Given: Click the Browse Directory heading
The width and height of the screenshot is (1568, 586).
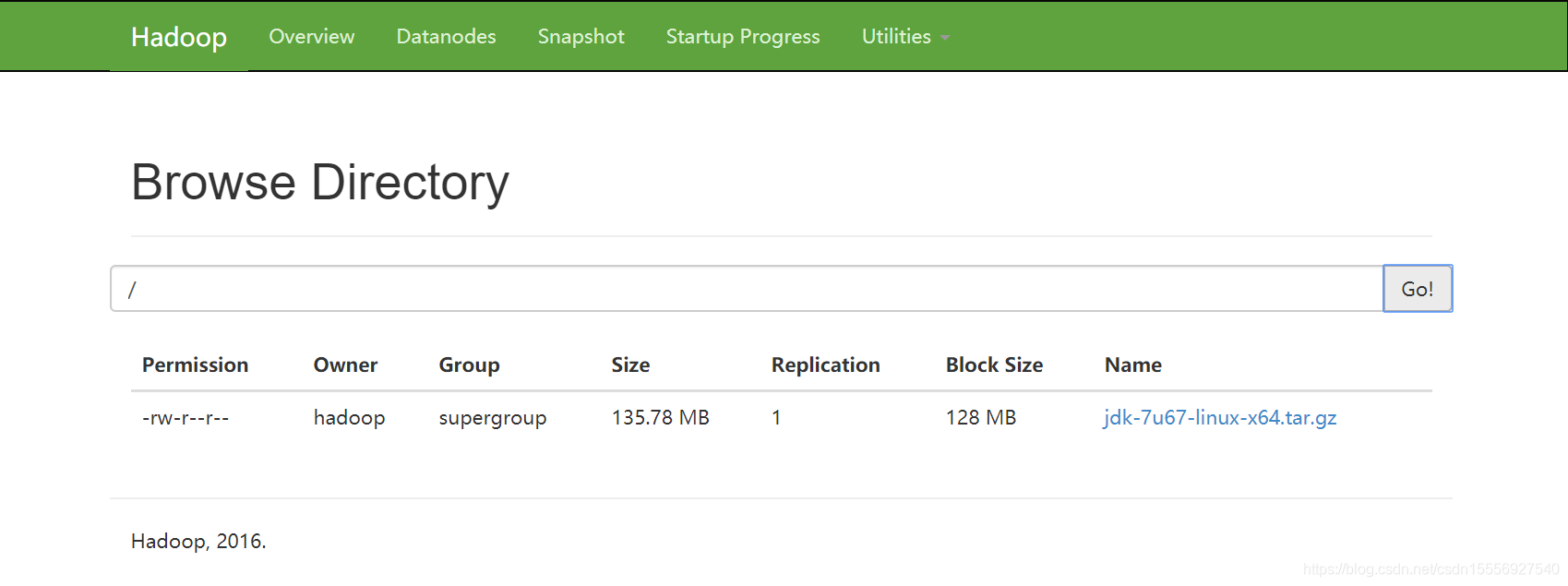Looking at the screenshot, I should 319,182.
